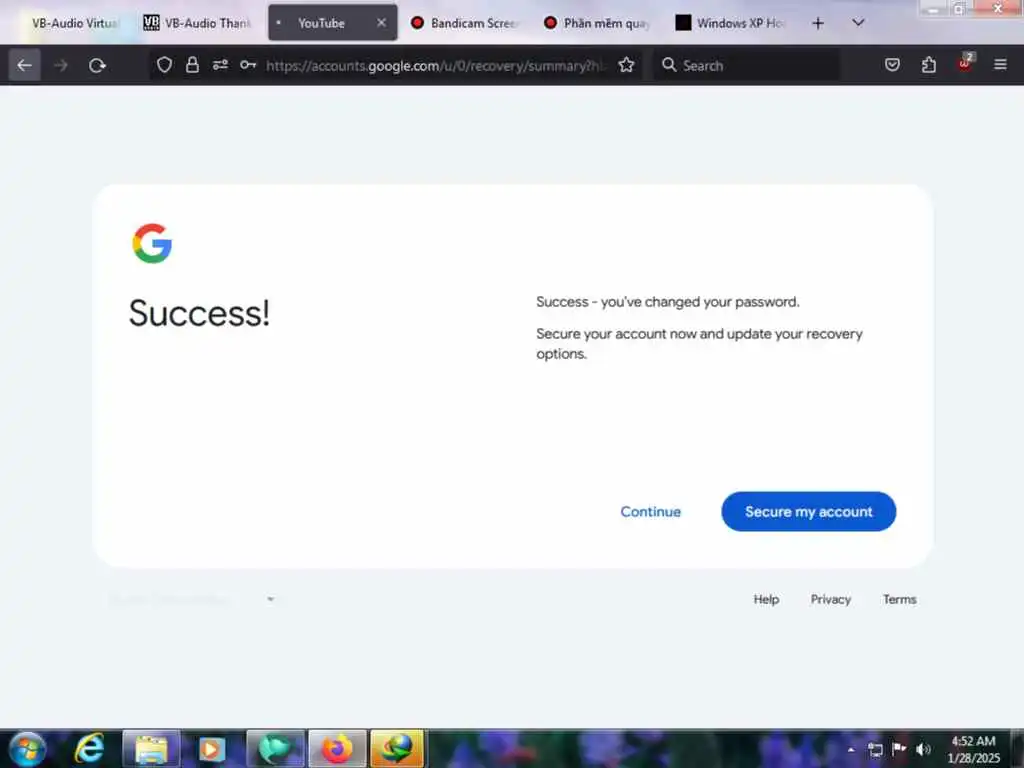The width and height of the screenshot is (1024, 768).
Task: Click the Secure my account button
Action: tap(808, 511)
